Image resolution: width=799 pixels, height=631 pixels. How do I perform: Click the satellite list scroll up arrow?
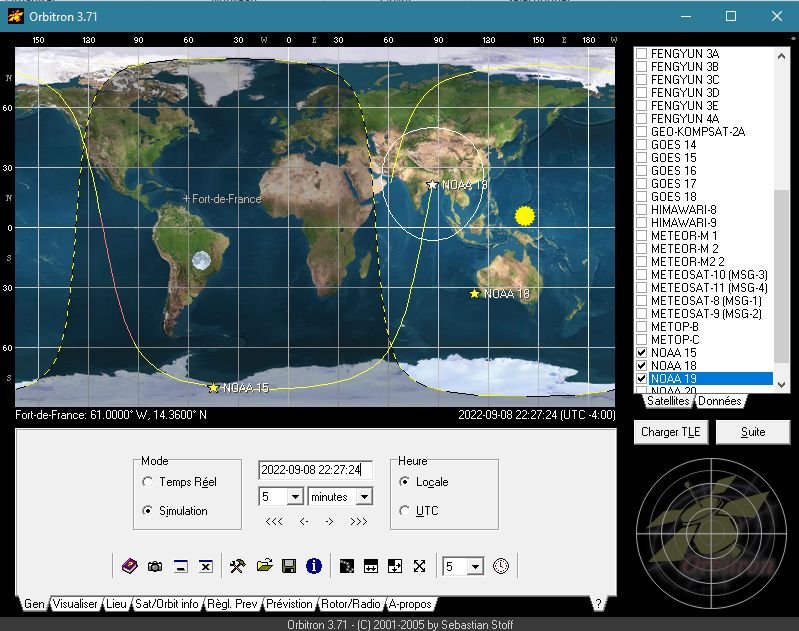[781, 56]
